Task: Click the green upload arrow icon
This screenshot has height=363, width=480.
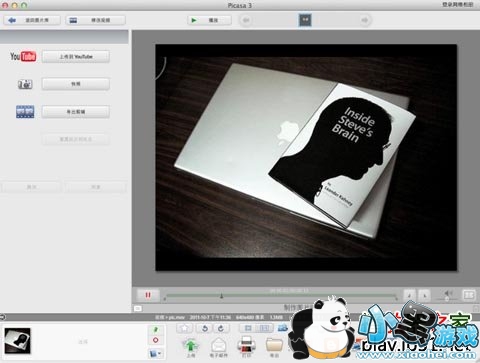Action: (190, 345)
